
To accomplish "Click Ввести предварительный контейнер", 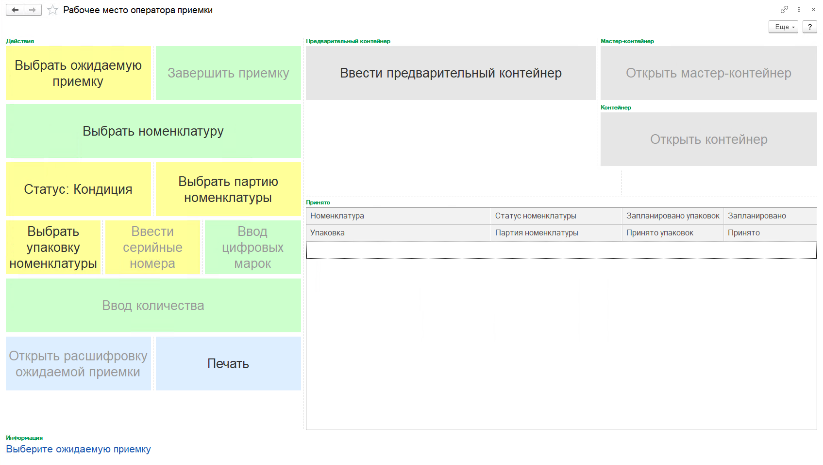I will click(451, 73).
